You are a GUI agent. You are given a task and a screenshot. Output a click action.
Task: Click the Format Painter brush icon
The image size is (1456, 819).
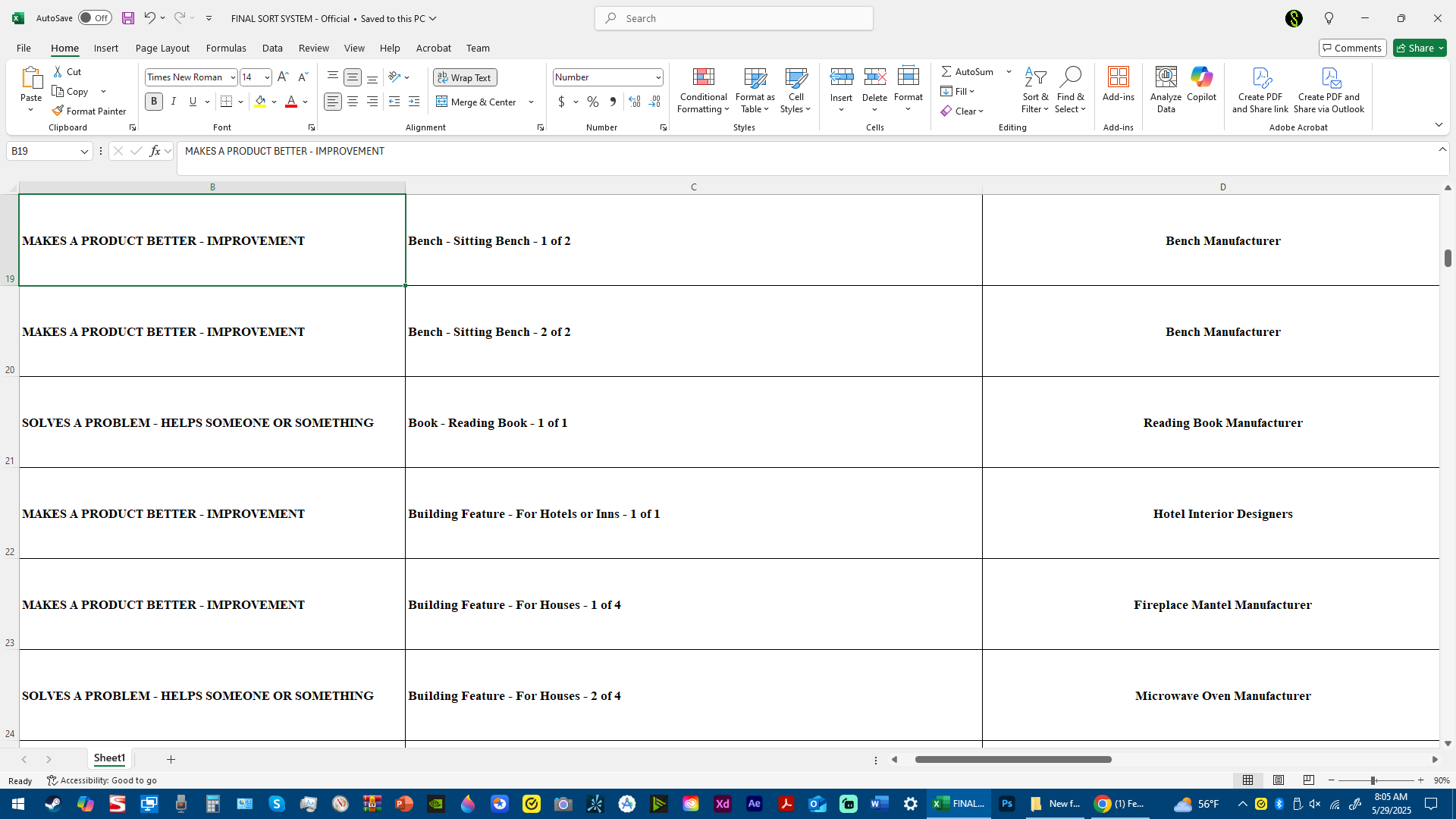coord(58,111)
